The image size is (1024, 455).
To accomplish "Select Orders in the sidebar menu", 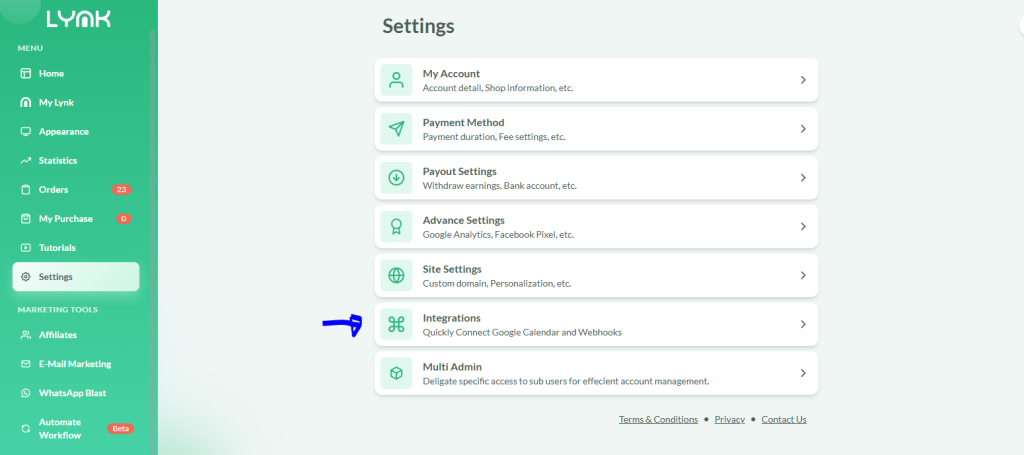I will 53,189.
